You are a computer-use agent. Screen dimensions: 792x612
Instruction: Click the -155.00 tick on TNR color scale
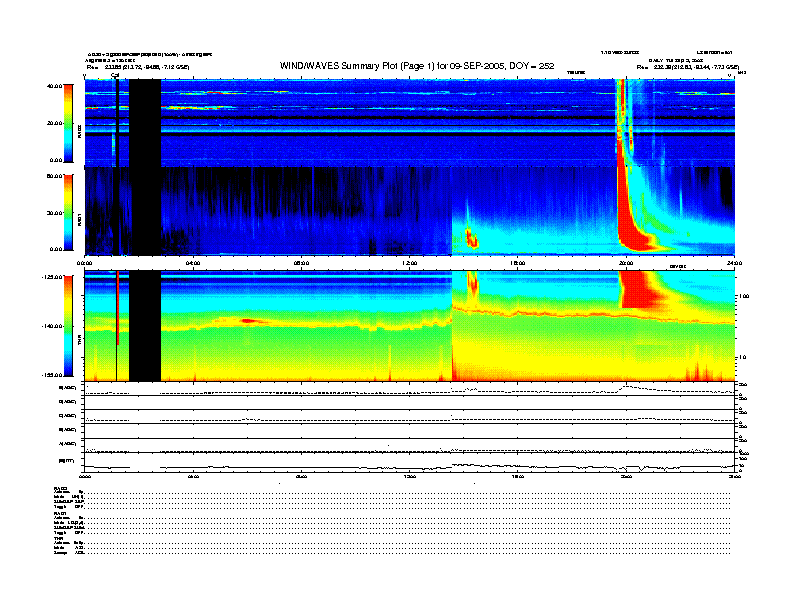(x=53, y=375)
